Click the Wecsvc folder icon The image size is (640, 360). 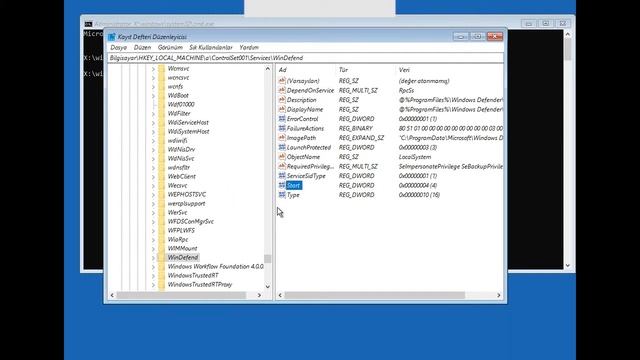coord(162,186)
